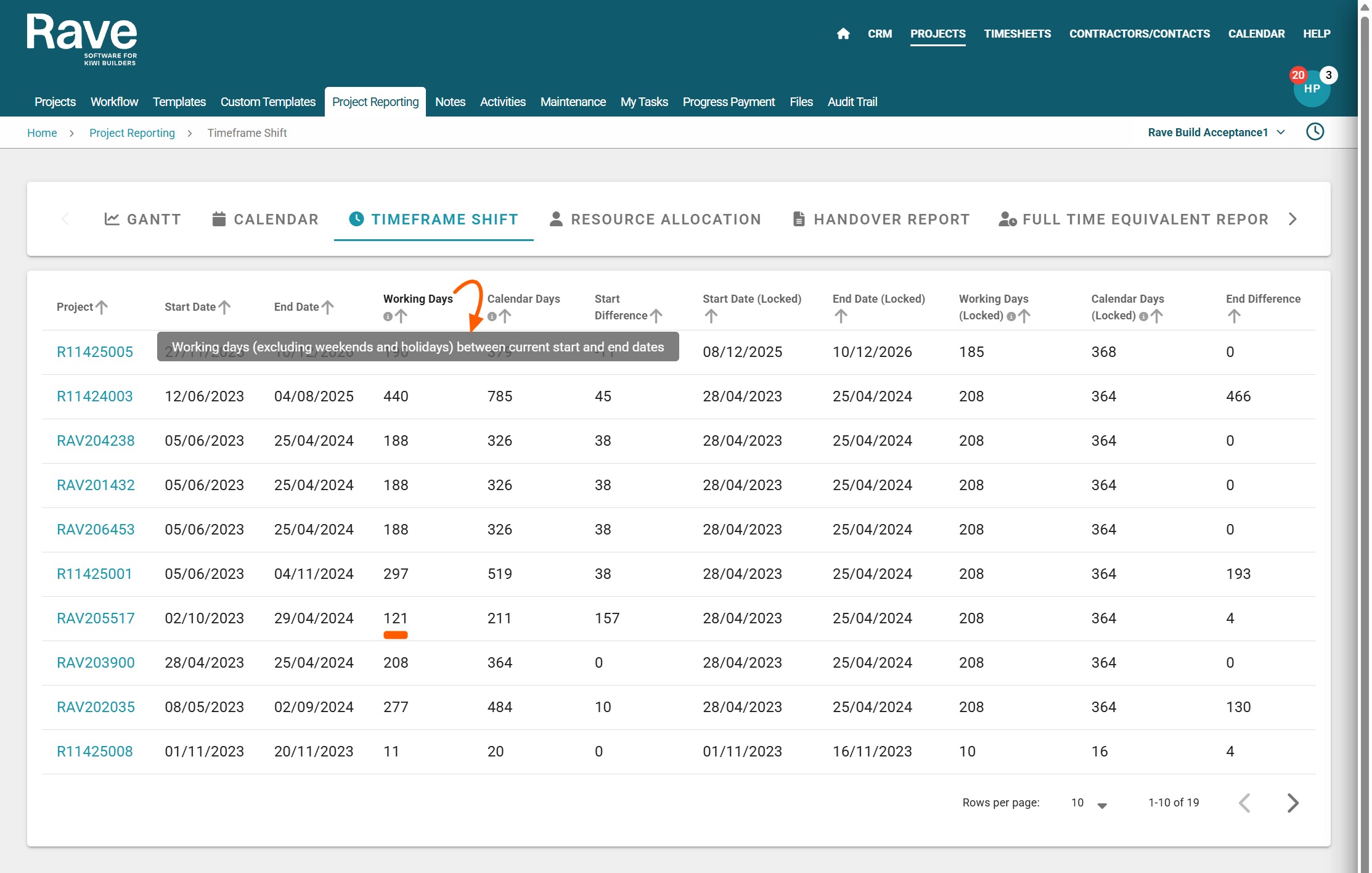Image resolution: width=1372 pixels, height=873 pixels.
Task: Click the Working Days info icon
Action: [388, 316]
